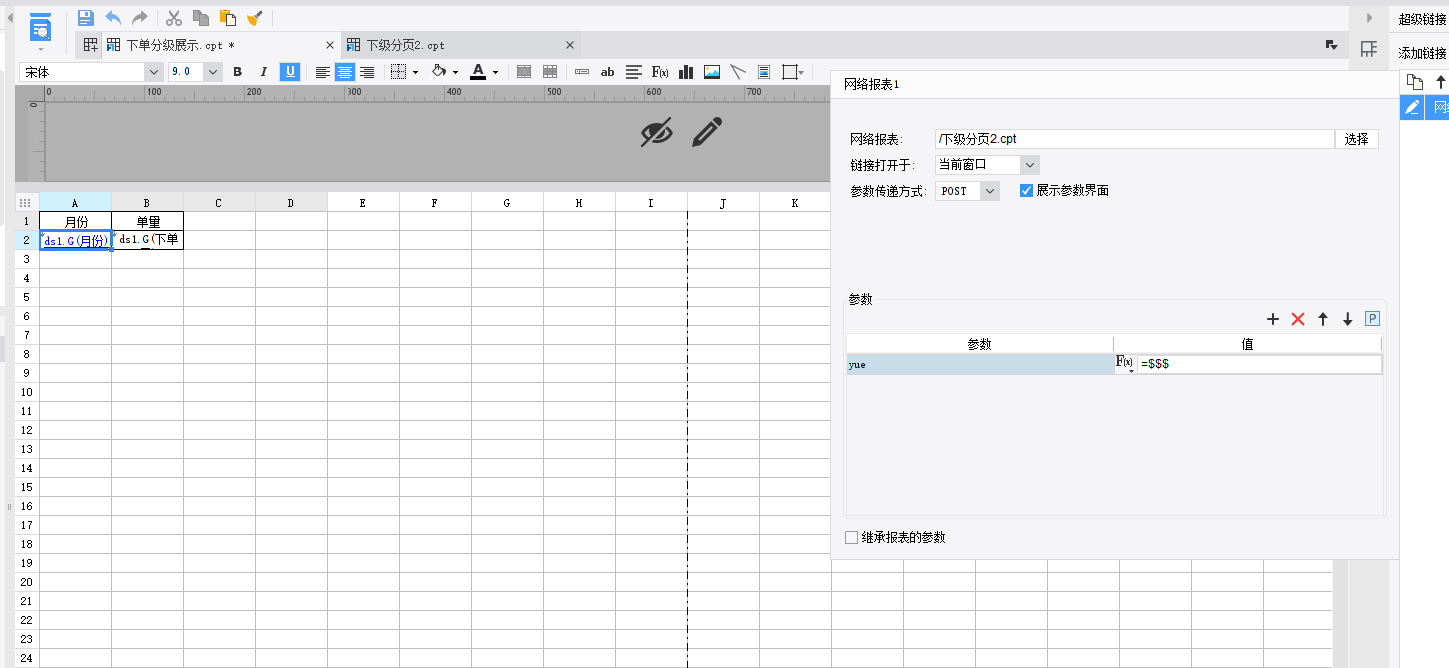Move parameter down with the arrow icon

tap(1348, 319)
